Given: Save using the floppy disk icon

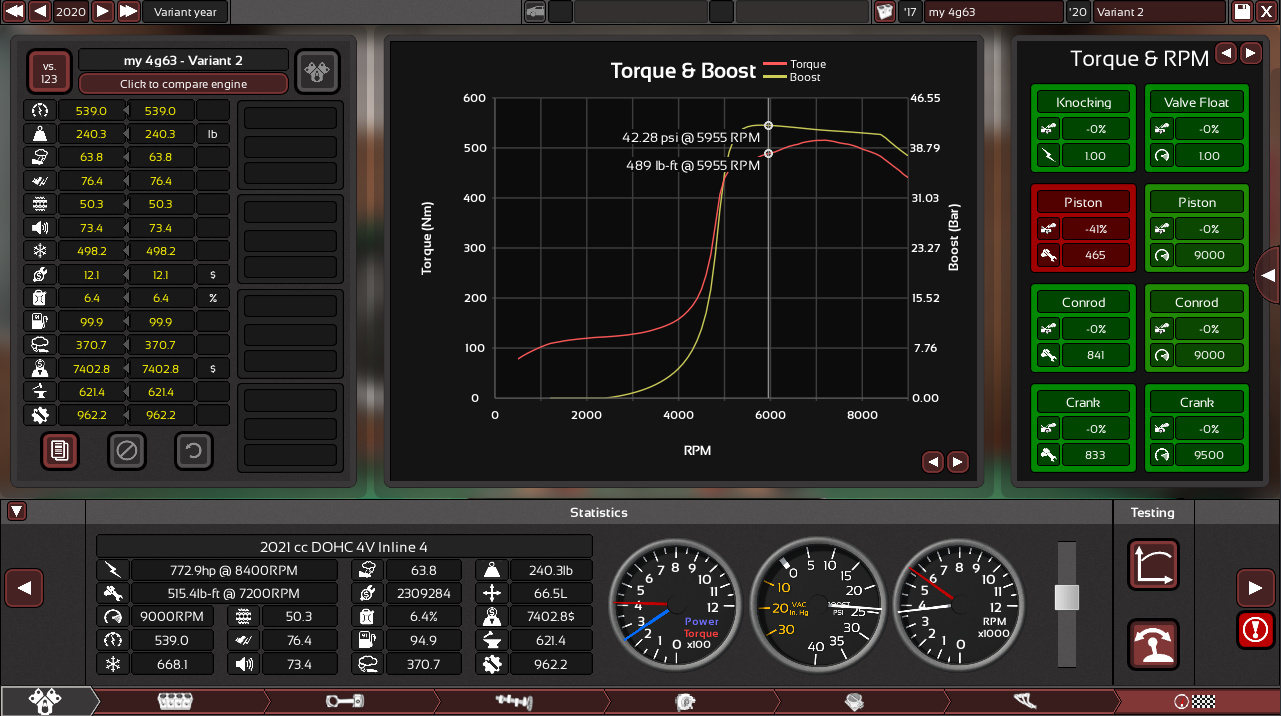Looking at the screenshot, I should pos(1242,12).
